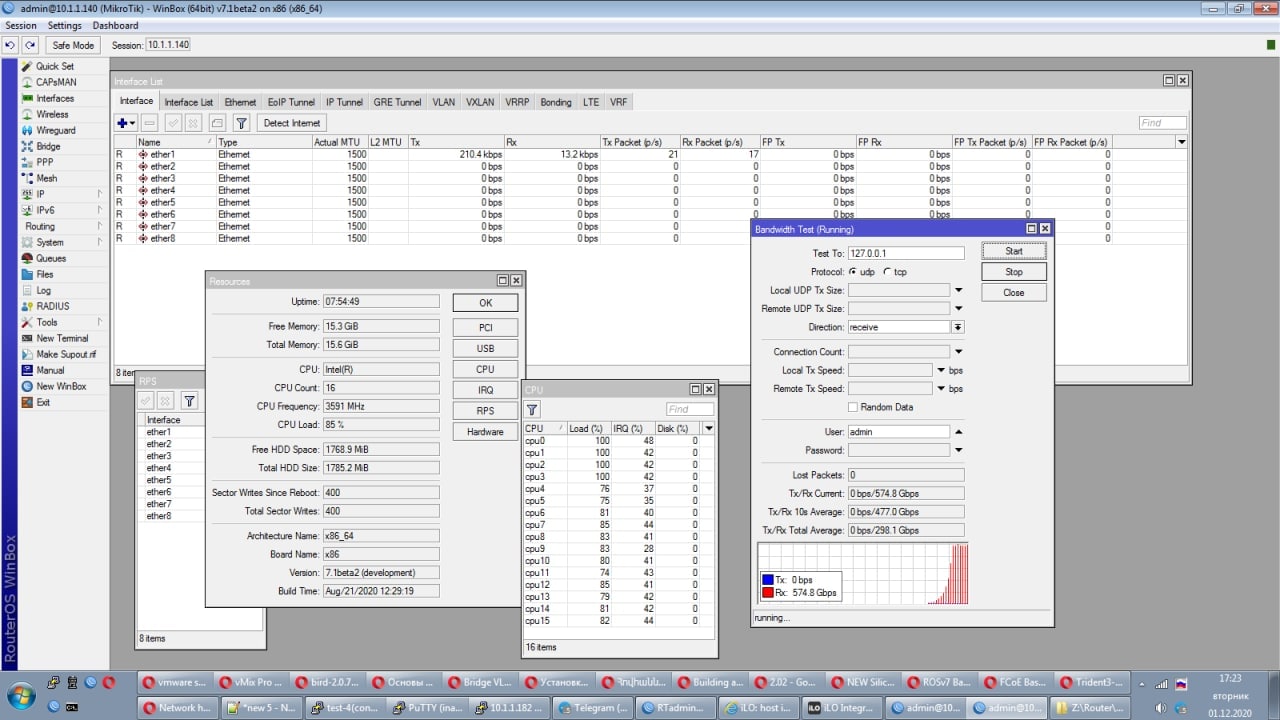Expand Password field arrow
The width and height of the screenshot is (1280, 720).
coord(958,450)
